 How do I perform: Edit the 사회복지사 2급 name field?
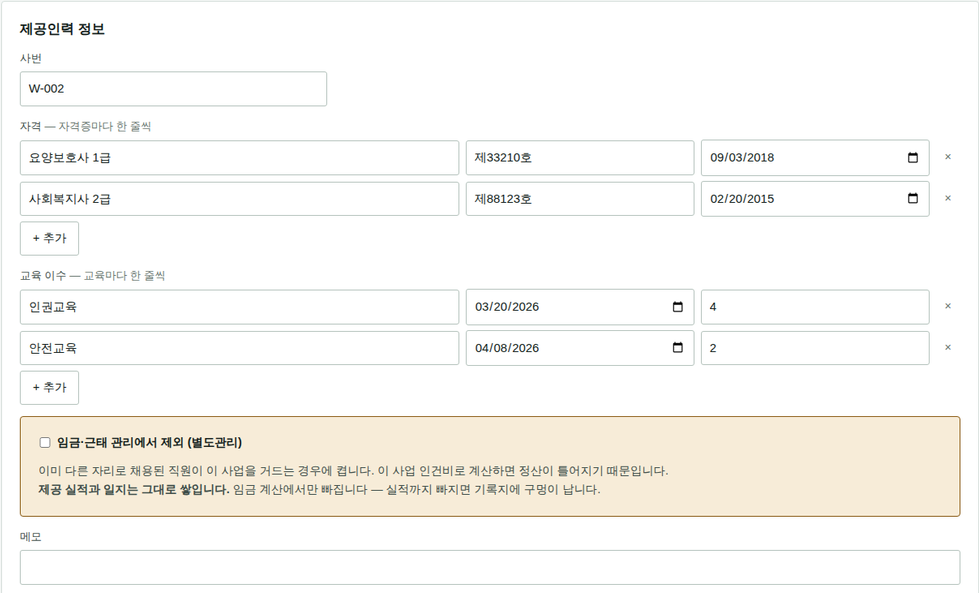click(x=239, y=198)
